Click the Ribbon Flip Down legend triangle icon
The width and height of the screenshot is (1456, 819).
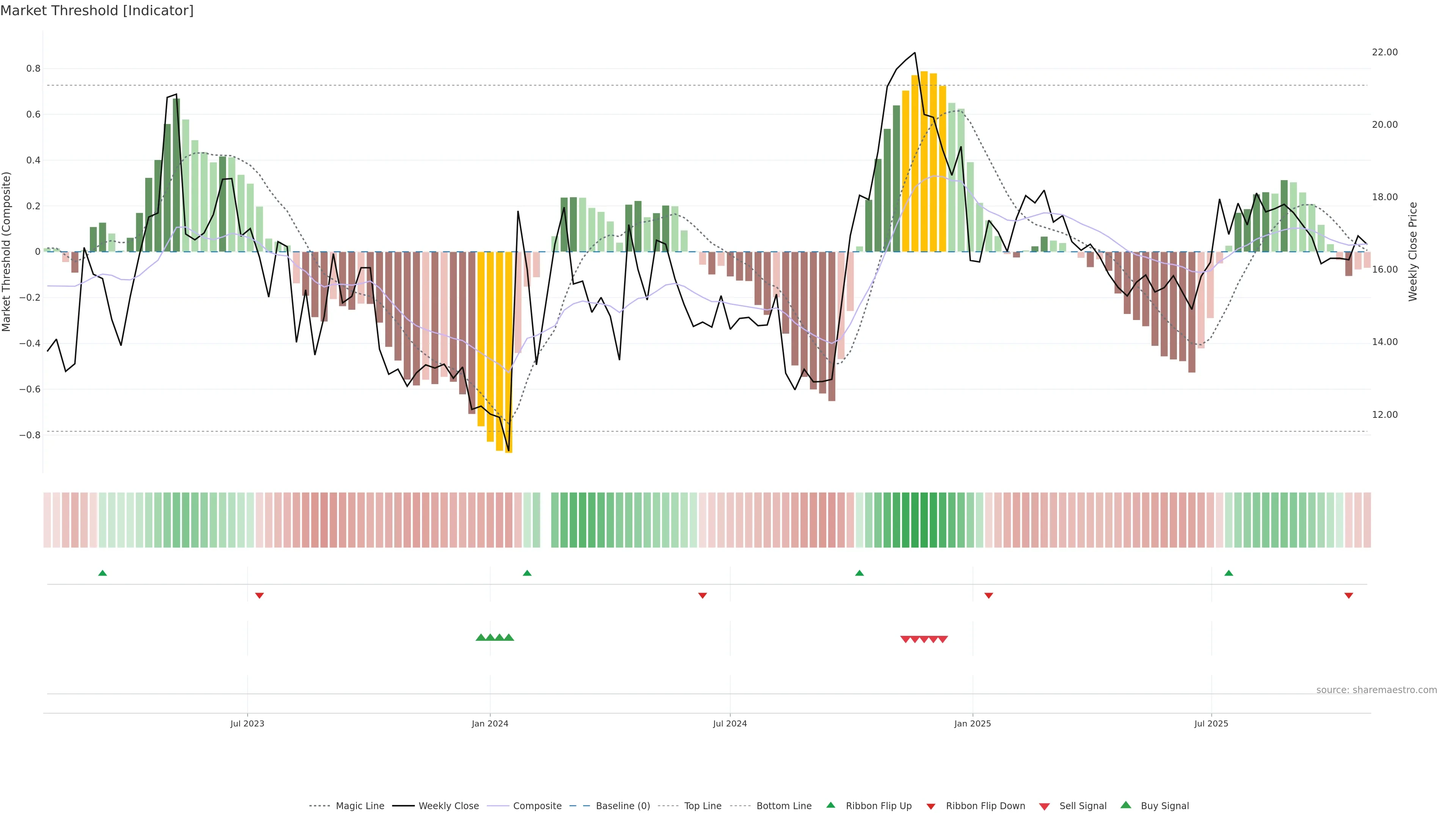[x=931, y=806]
